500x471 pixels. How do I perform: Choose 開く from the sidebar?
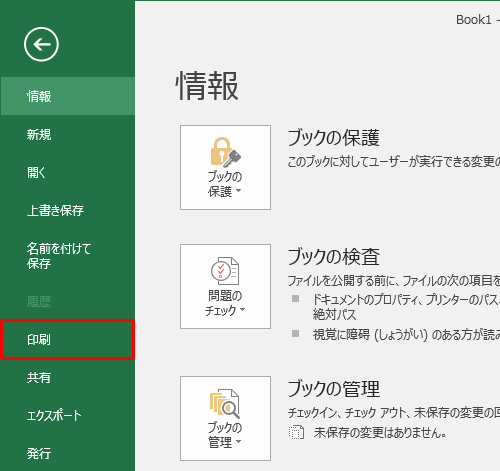pos(67,172)
